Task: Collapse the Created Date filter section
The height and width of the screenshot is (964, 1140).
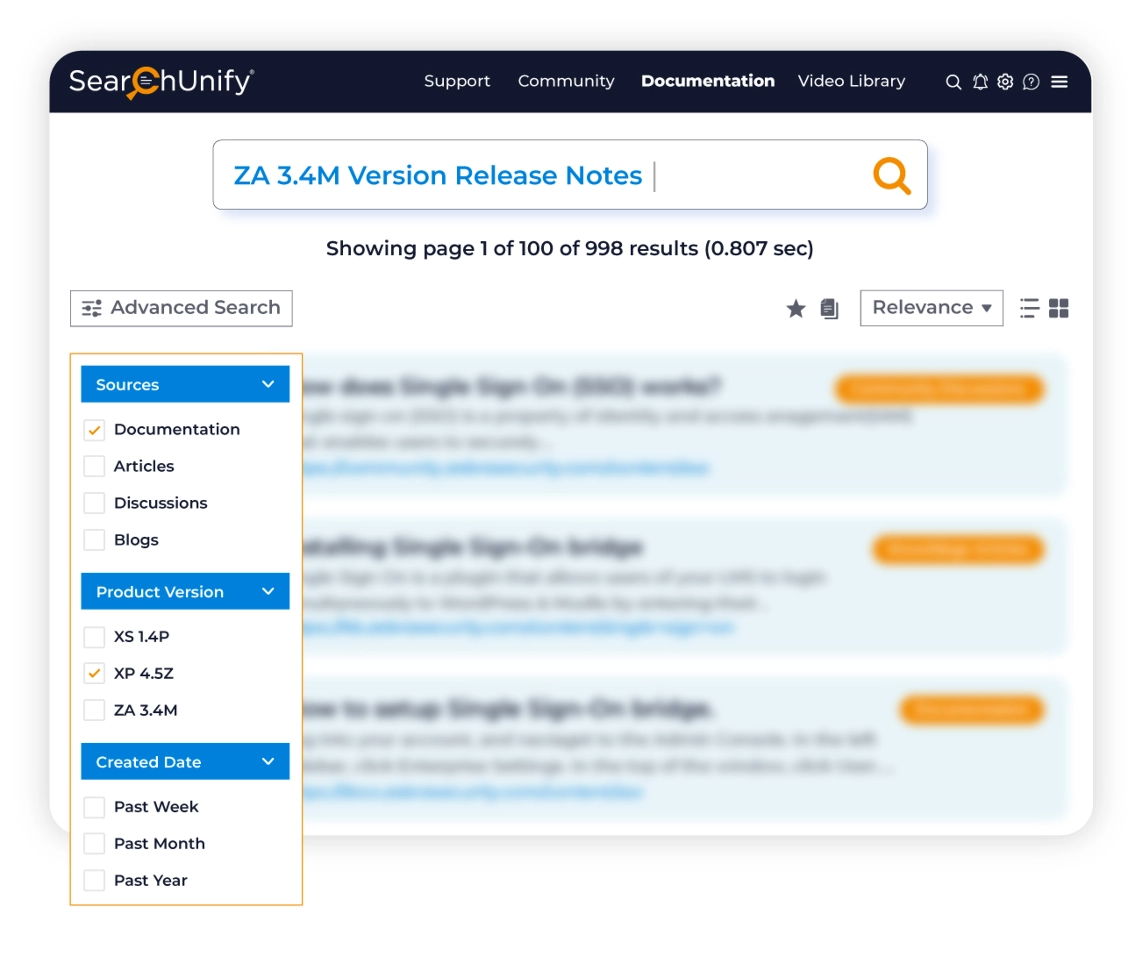Action: tap(185, 762)
